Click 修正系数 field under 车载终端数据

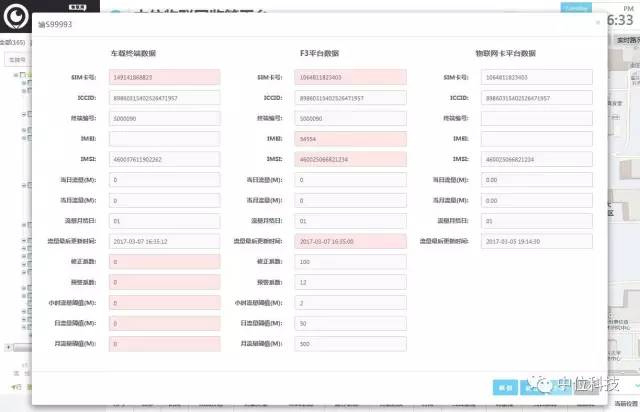point(164,262)
